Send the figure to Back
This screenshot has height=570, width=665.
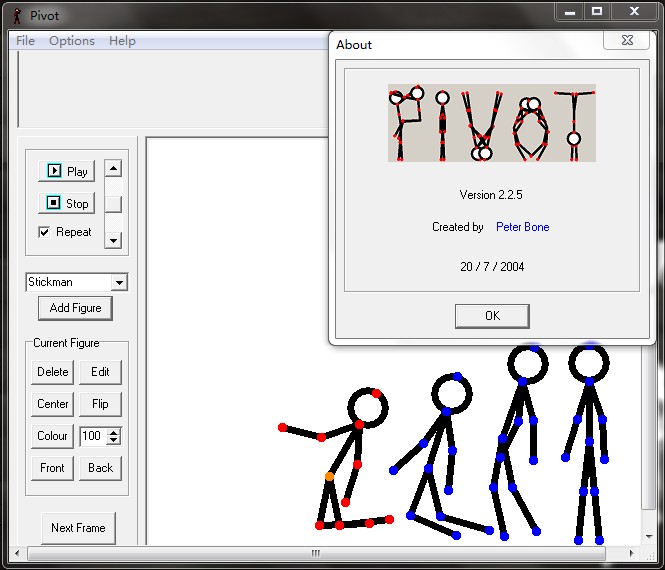[x=100, y=468]
